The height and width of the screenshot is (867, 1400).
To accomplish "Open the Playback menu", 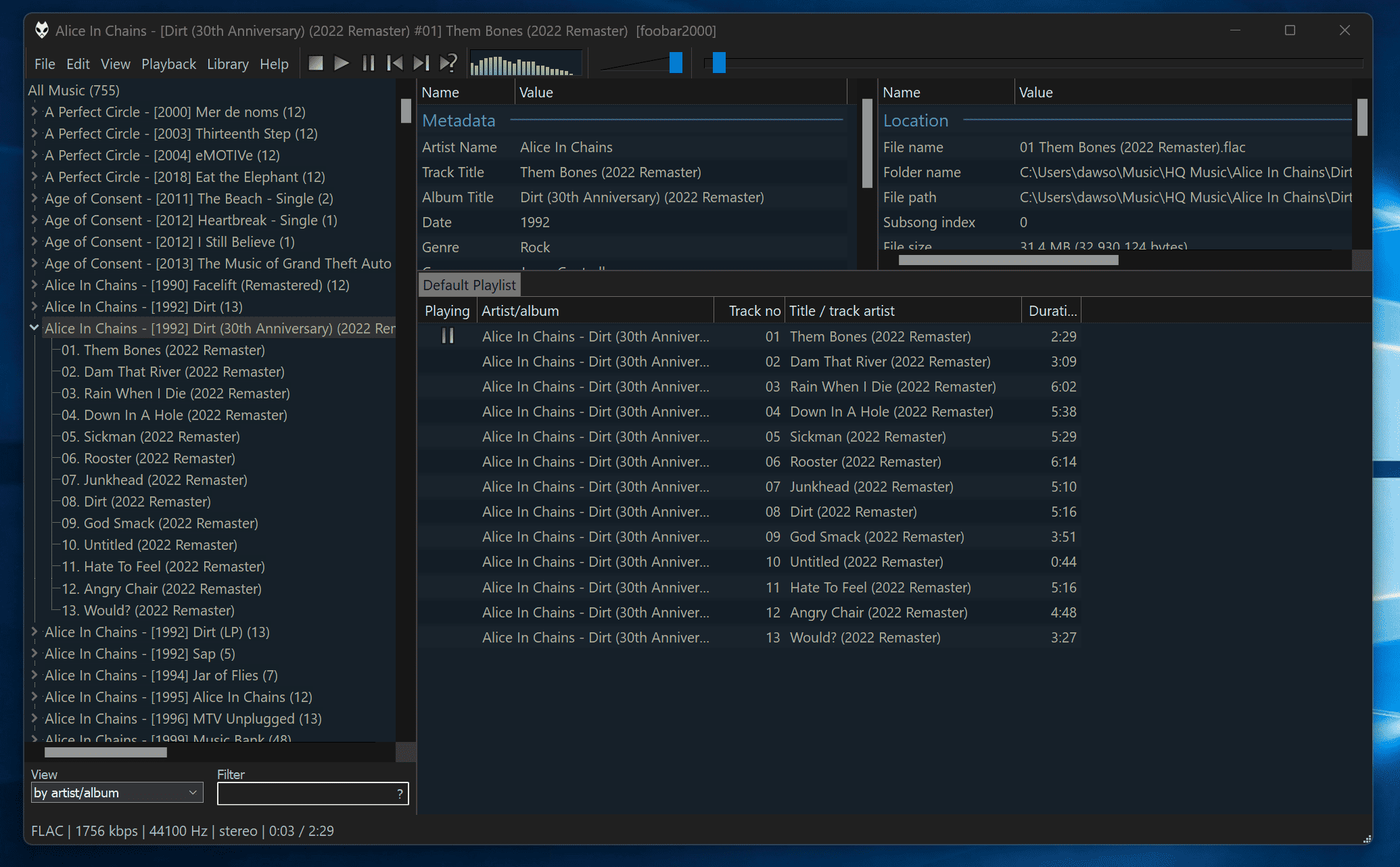I will point(168,64).
